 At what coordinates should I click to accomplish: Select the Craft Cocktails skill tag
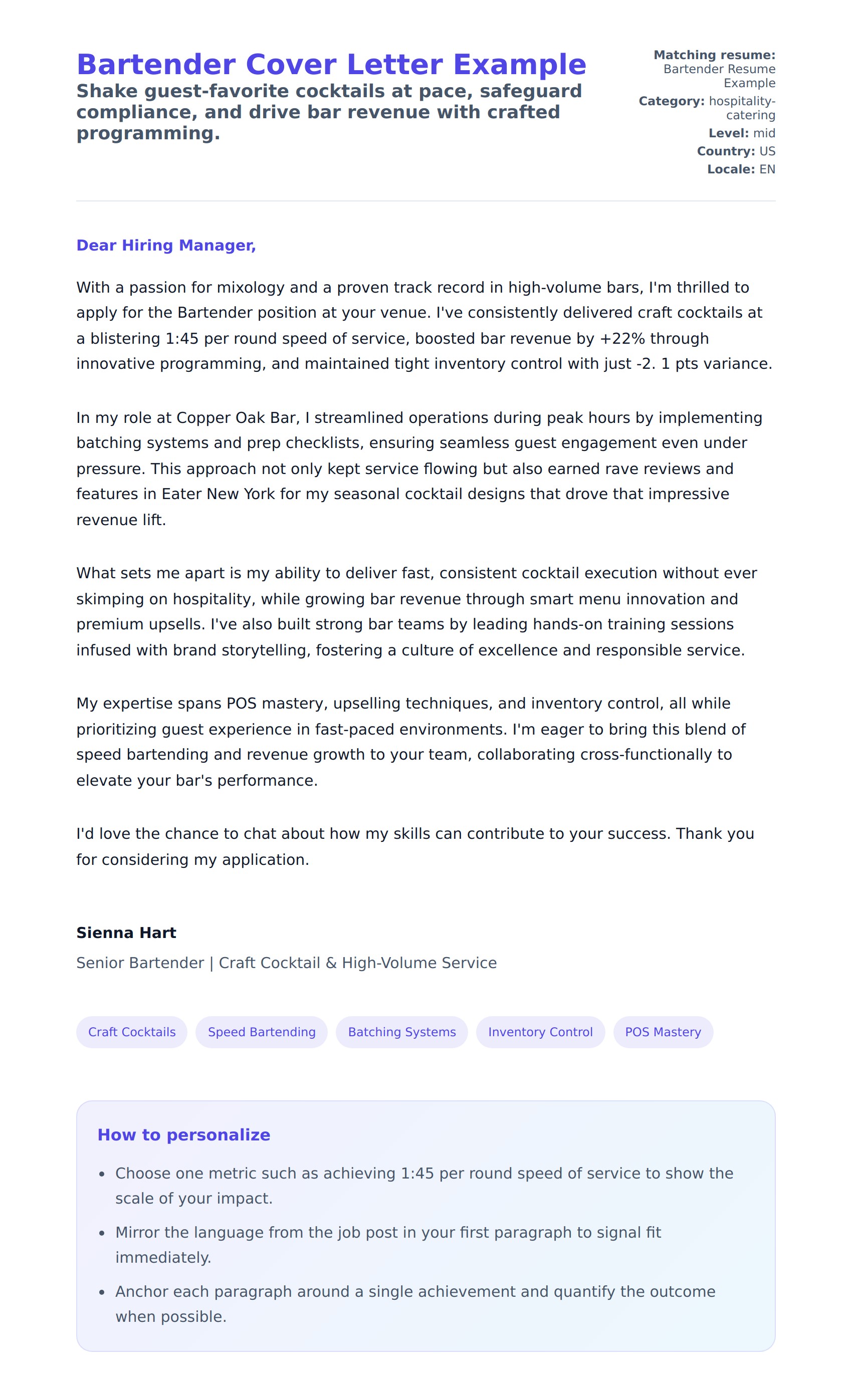tap(132, 1032)
